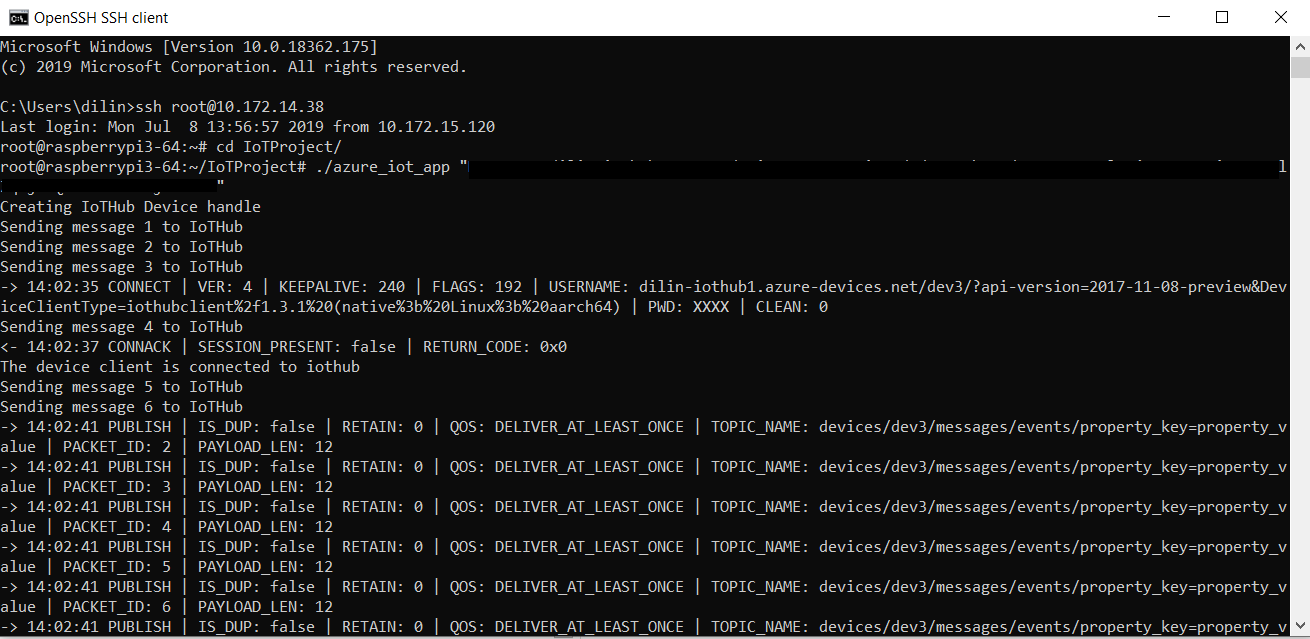Click 'PACKET_ID: 6' text
This screenshot has height=639, width=1310.
pos(117,607)
